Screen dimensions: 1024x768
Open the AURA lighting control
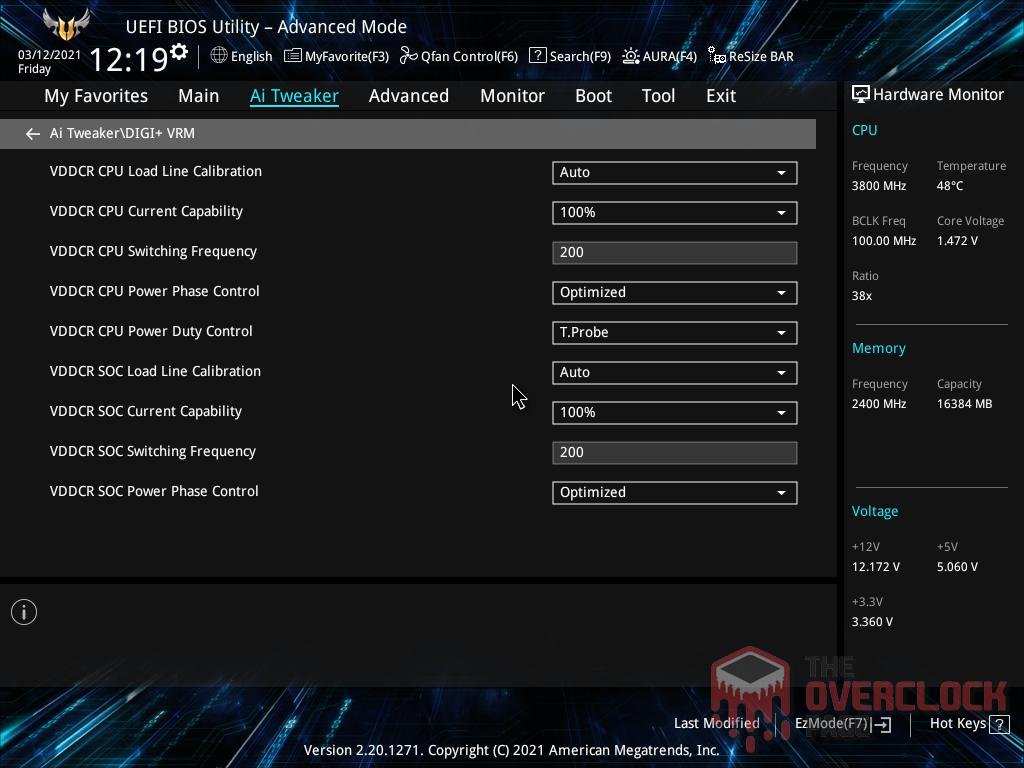click(x=660, y=56)
